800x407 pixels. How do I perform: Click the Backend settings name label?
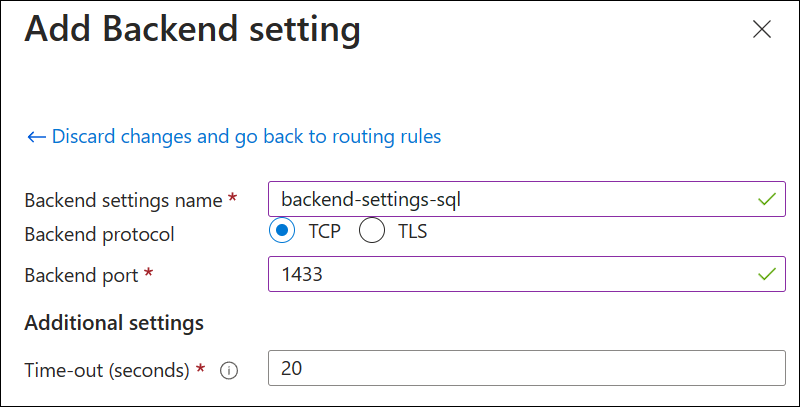coord(122,200)
